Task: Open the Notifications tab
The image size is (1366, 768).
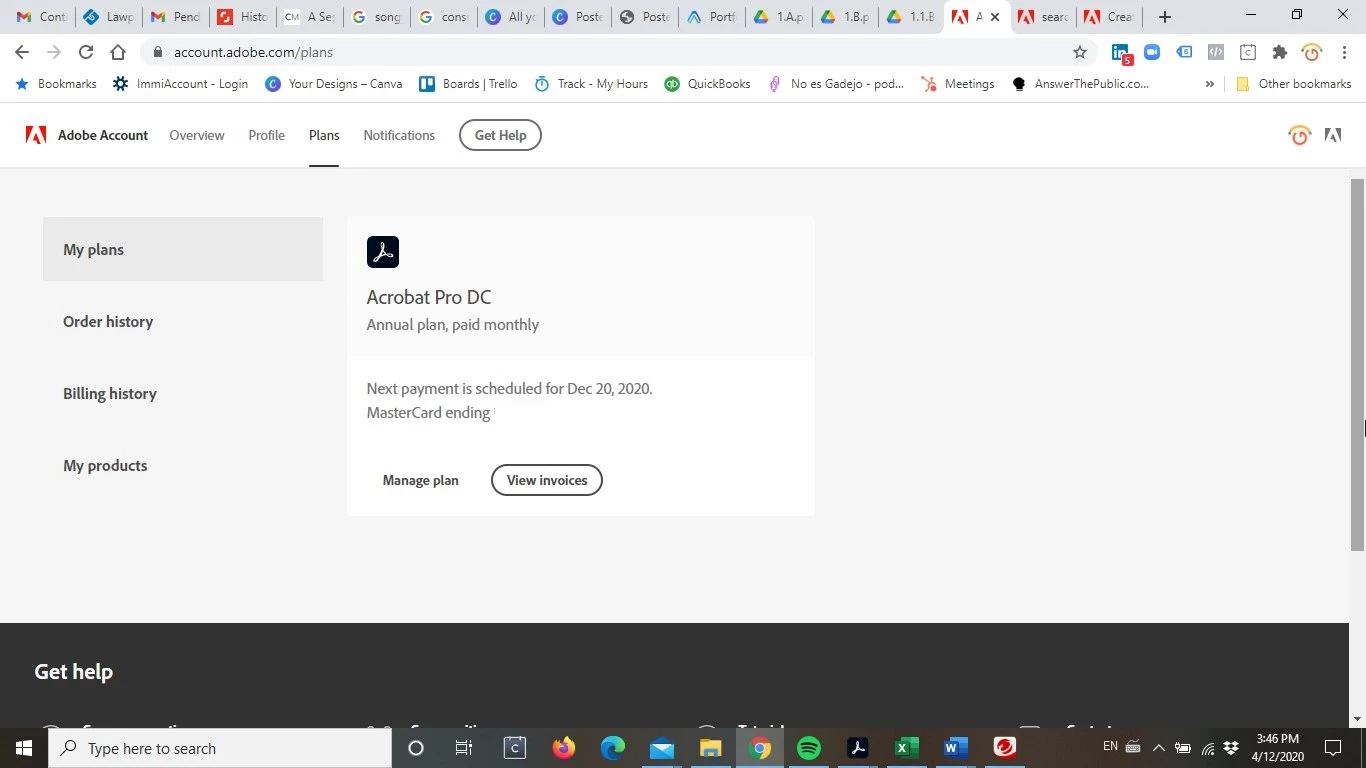Action: [399, 135]
